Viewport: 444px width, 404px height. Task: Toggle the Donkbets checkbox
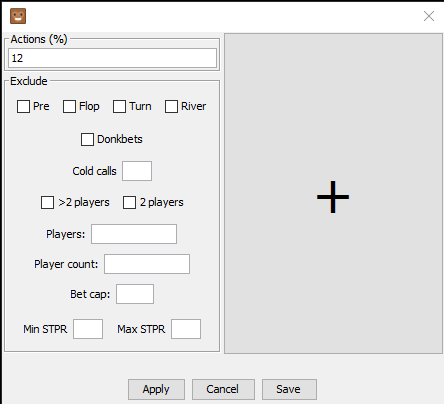(87, 139)
